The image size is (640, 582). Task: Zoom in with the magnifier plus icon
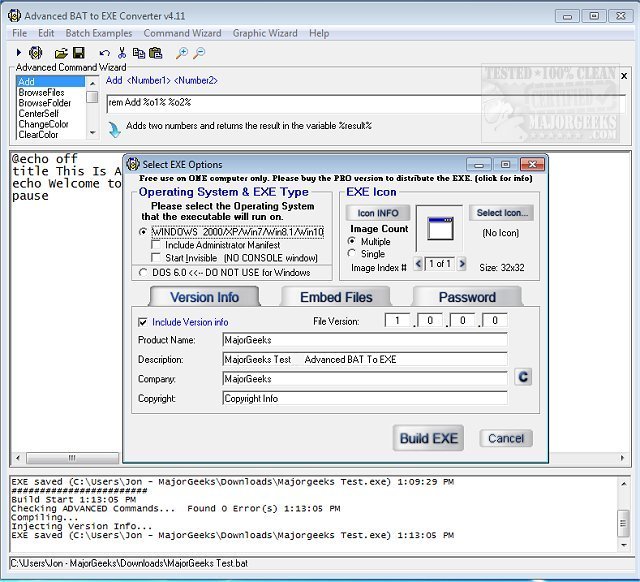[182, 53]
